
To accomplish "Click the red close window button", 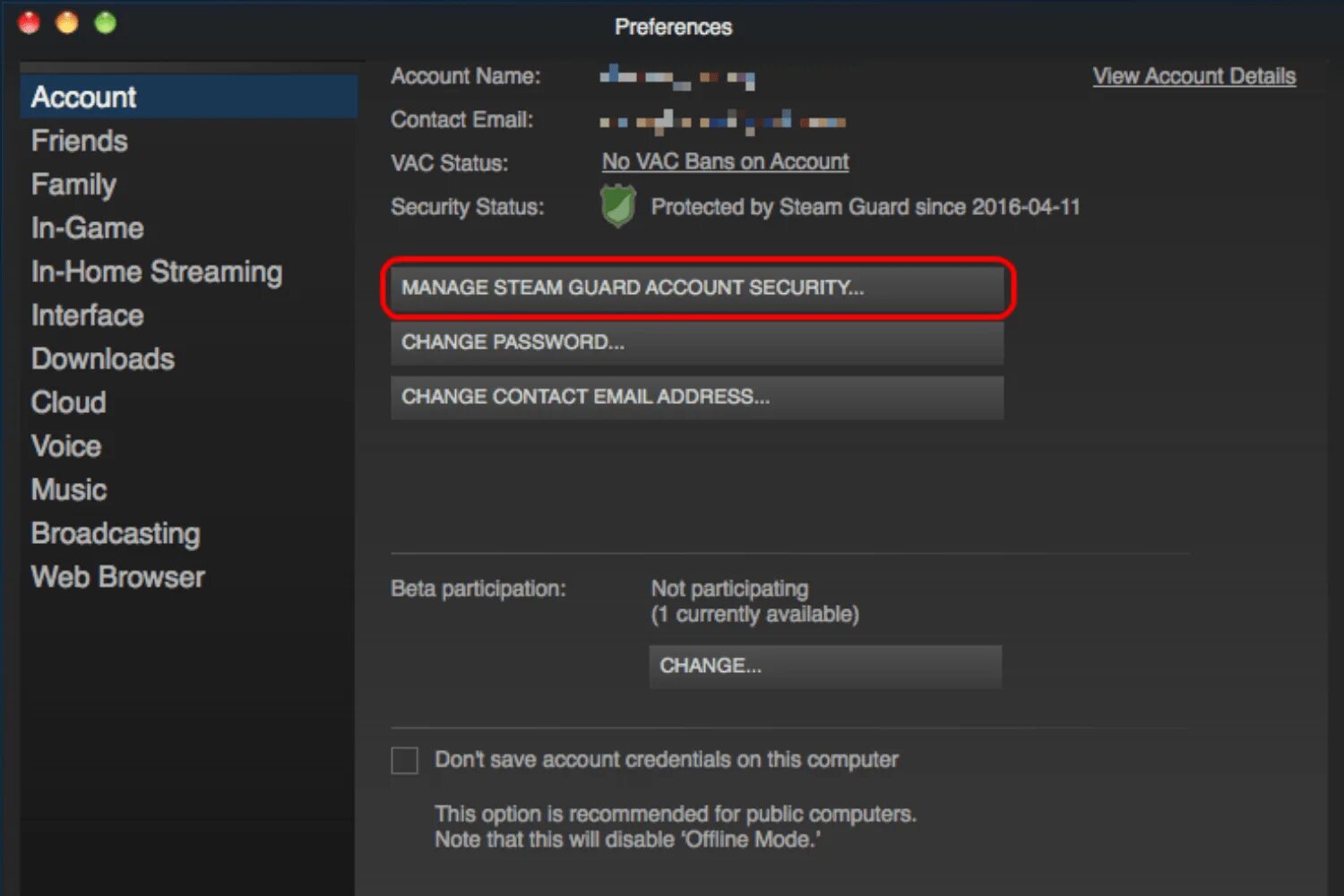I will click(x=30, y=23).
